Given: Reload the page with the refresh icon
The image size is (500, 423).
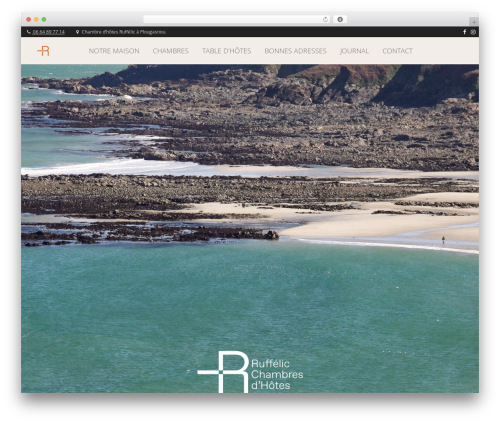Looking at the screenshot, I should point(325,19).
